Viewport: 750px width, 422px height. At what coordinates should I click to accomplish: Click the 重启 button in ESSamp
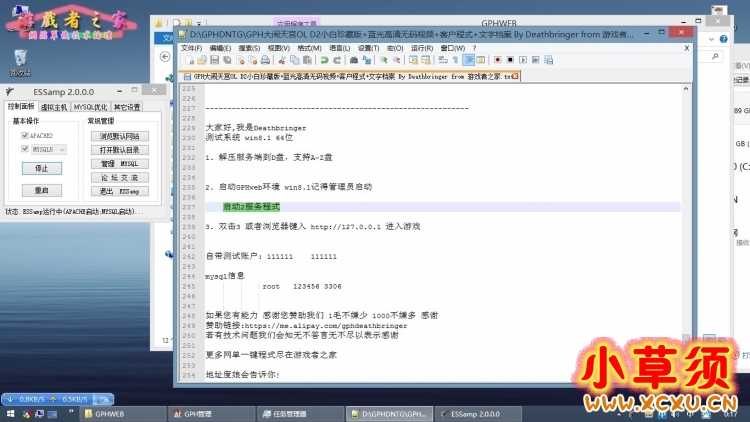[x=42, y=190]
